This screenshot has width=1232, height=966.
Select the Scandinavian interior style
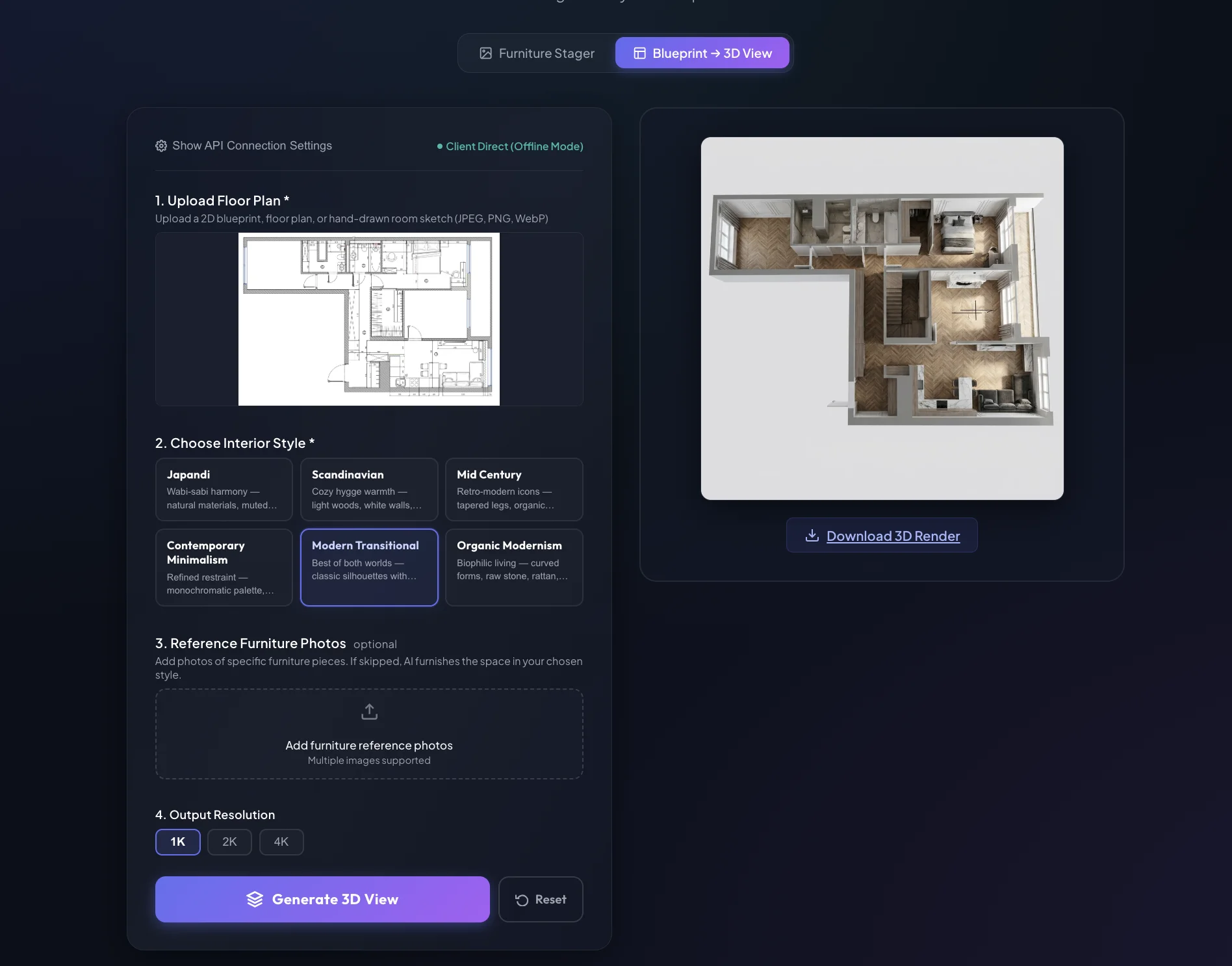point(369,490)
